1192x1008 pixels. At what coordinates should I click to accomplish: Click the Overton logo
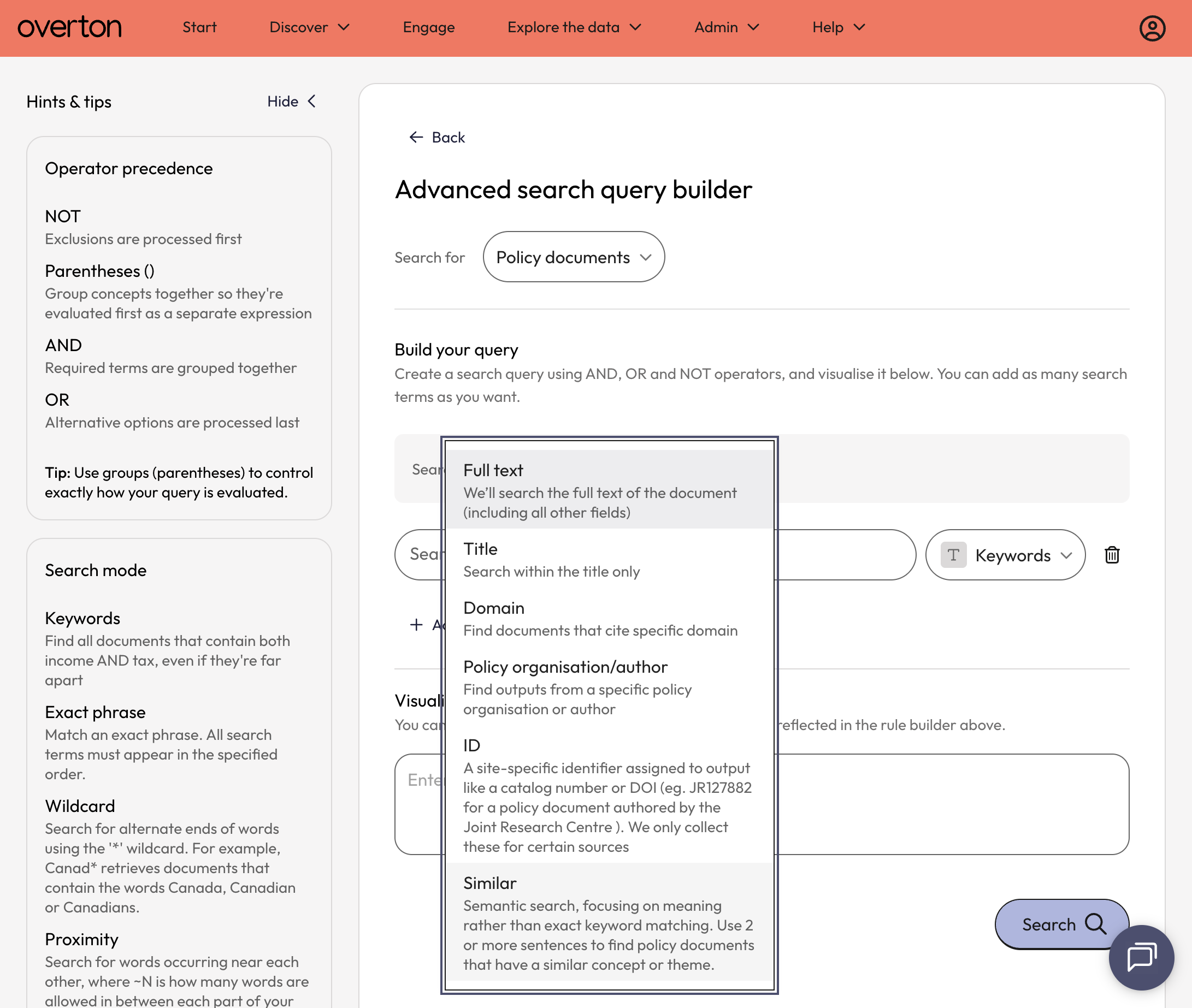[69, 27]
